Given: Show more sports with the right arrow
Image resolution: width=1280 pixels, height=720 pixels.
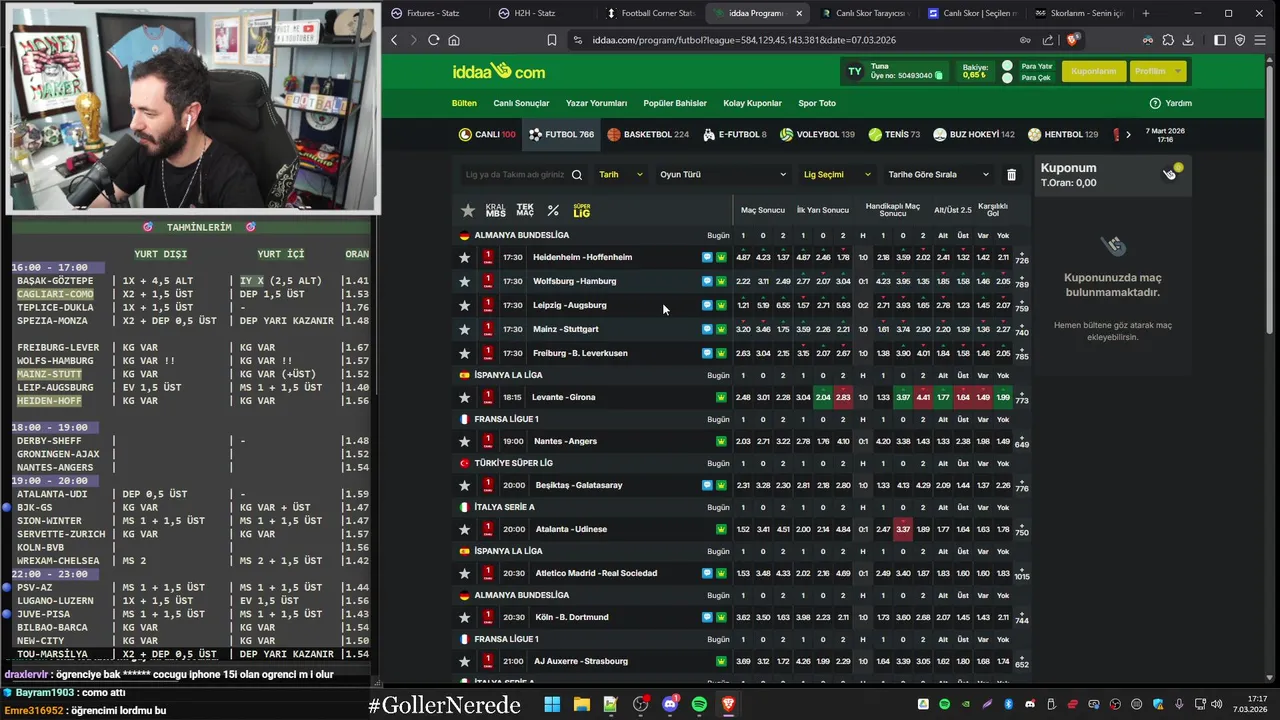Looking at the screenshot, I should click(1128, 134).
